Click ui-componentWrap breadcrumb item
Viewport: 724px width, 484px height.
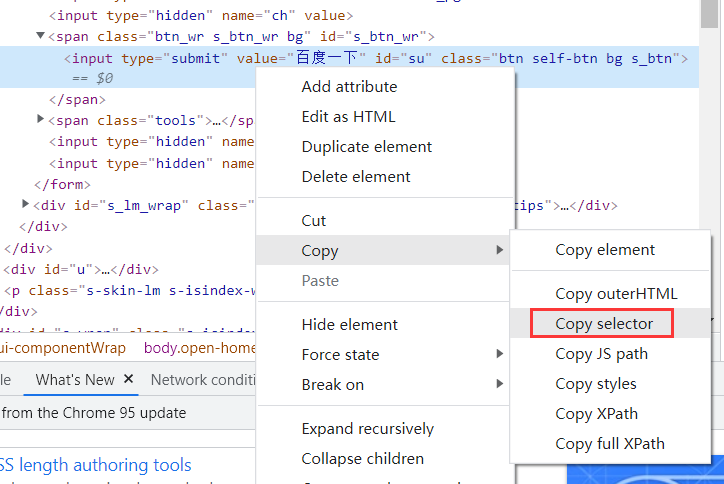pyautogui.click(x=63, y=348)
